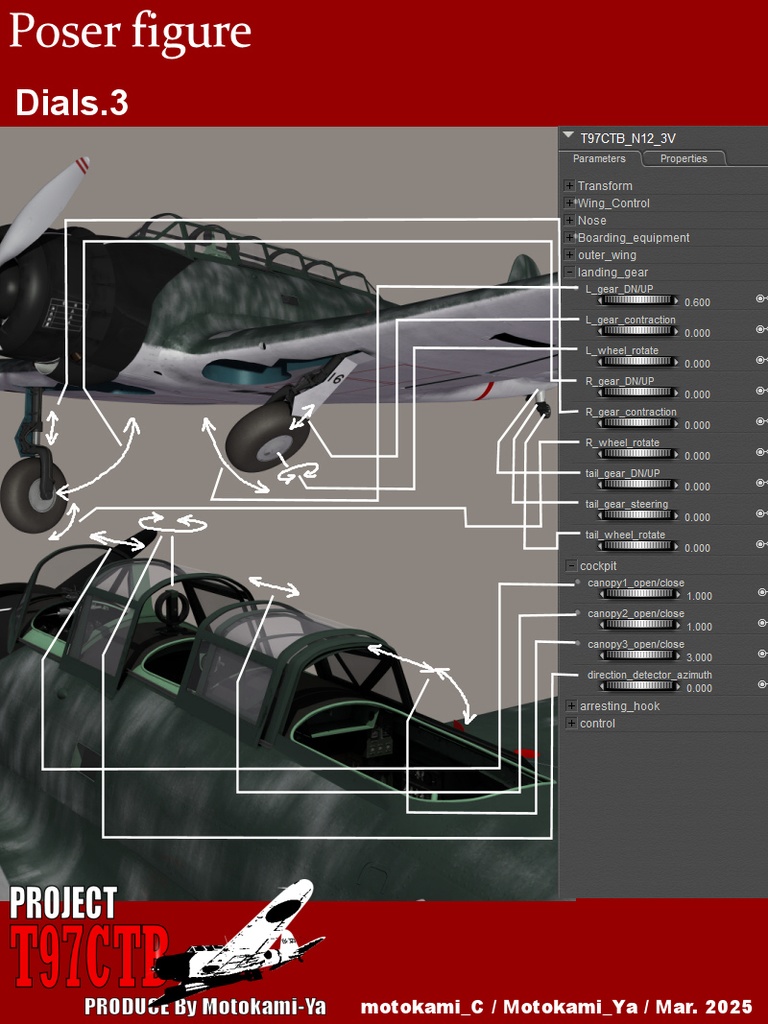Open tail_wheel_rotate parameter settings icon
768x1024 pixels.
click(761, 544)
